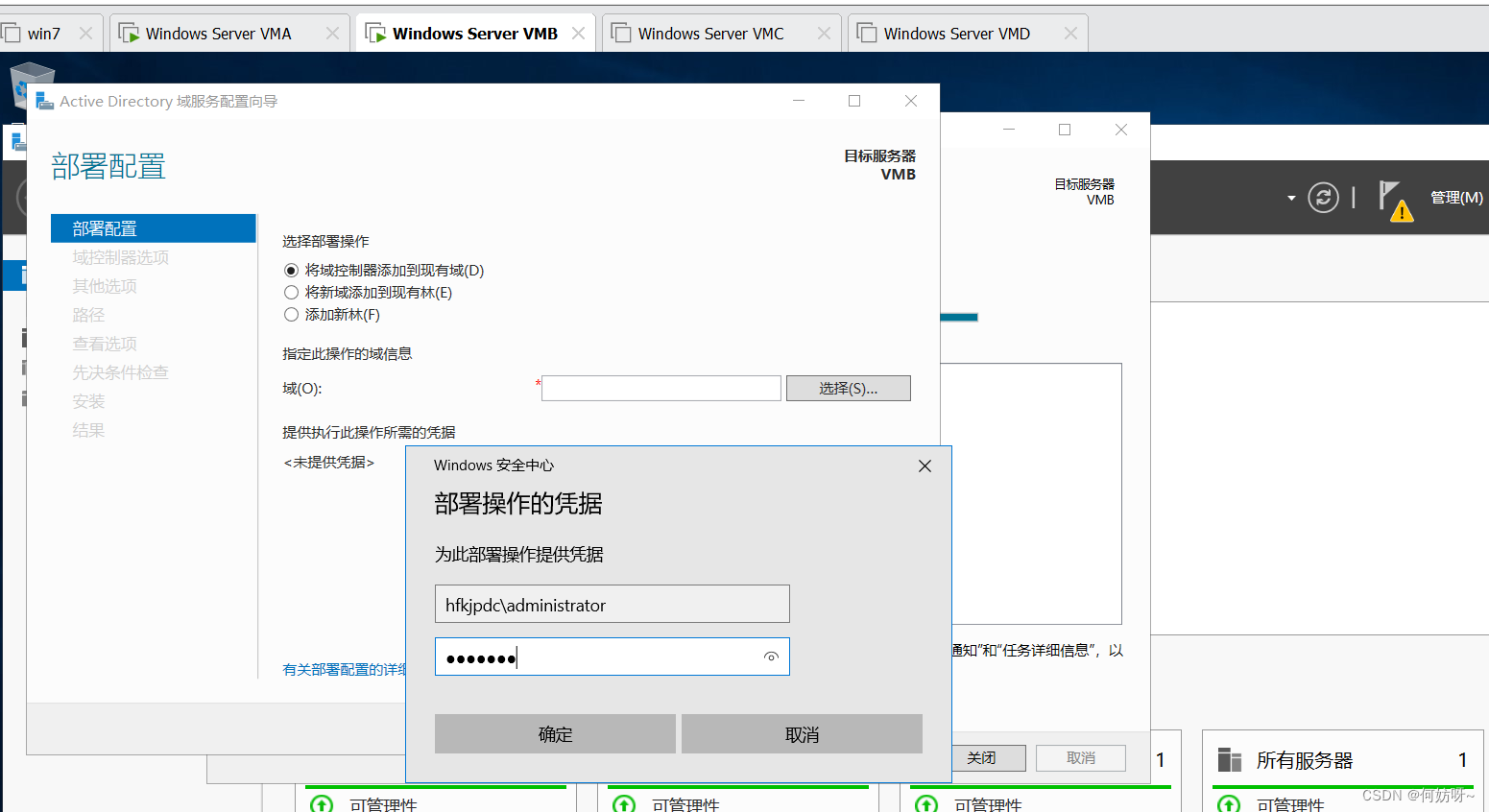The width and height of the screenshot is (1489, 812).
Task: Expand the dropdown arrow beside refresh icon
Action: coord(1291,199)
